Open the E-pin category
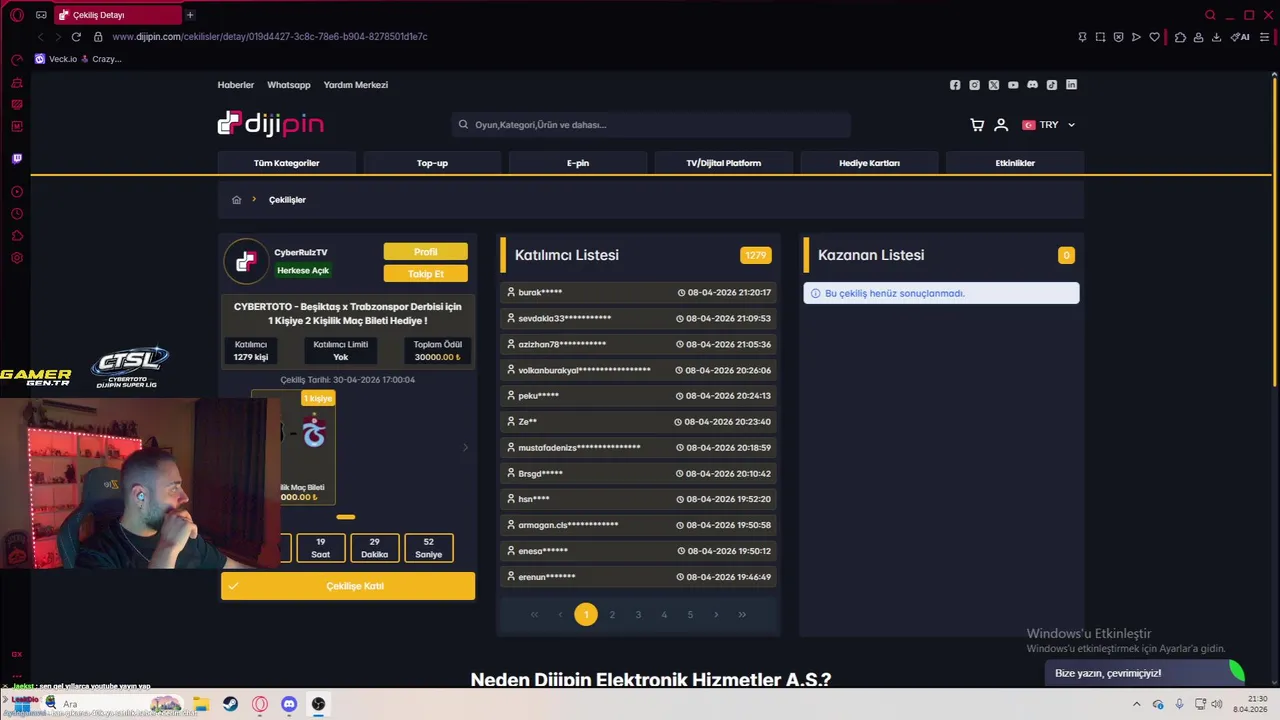The width and height of the screenshot is (1280, 720). 578,163
